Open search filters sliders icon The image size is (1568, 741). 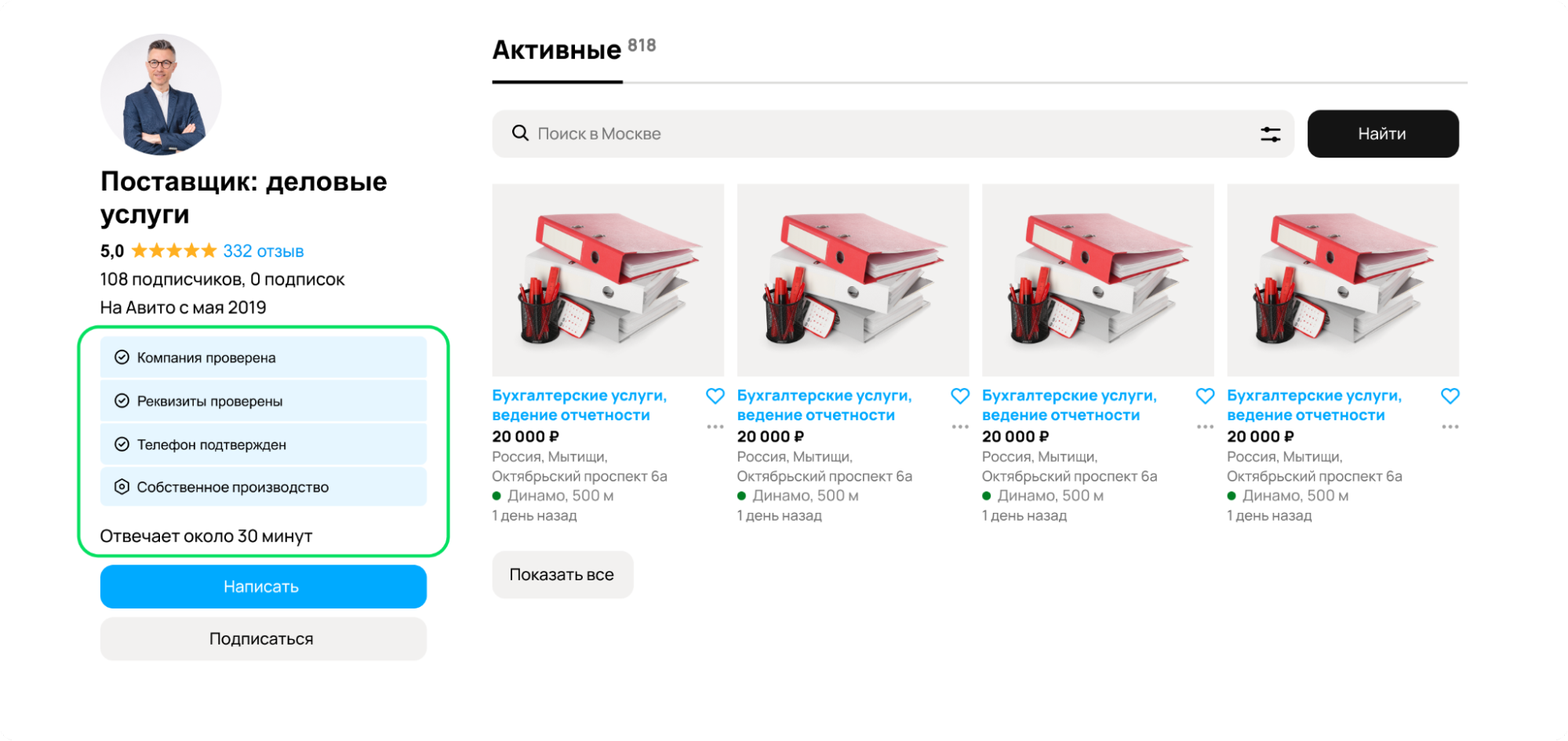[x=1270, y=134]
